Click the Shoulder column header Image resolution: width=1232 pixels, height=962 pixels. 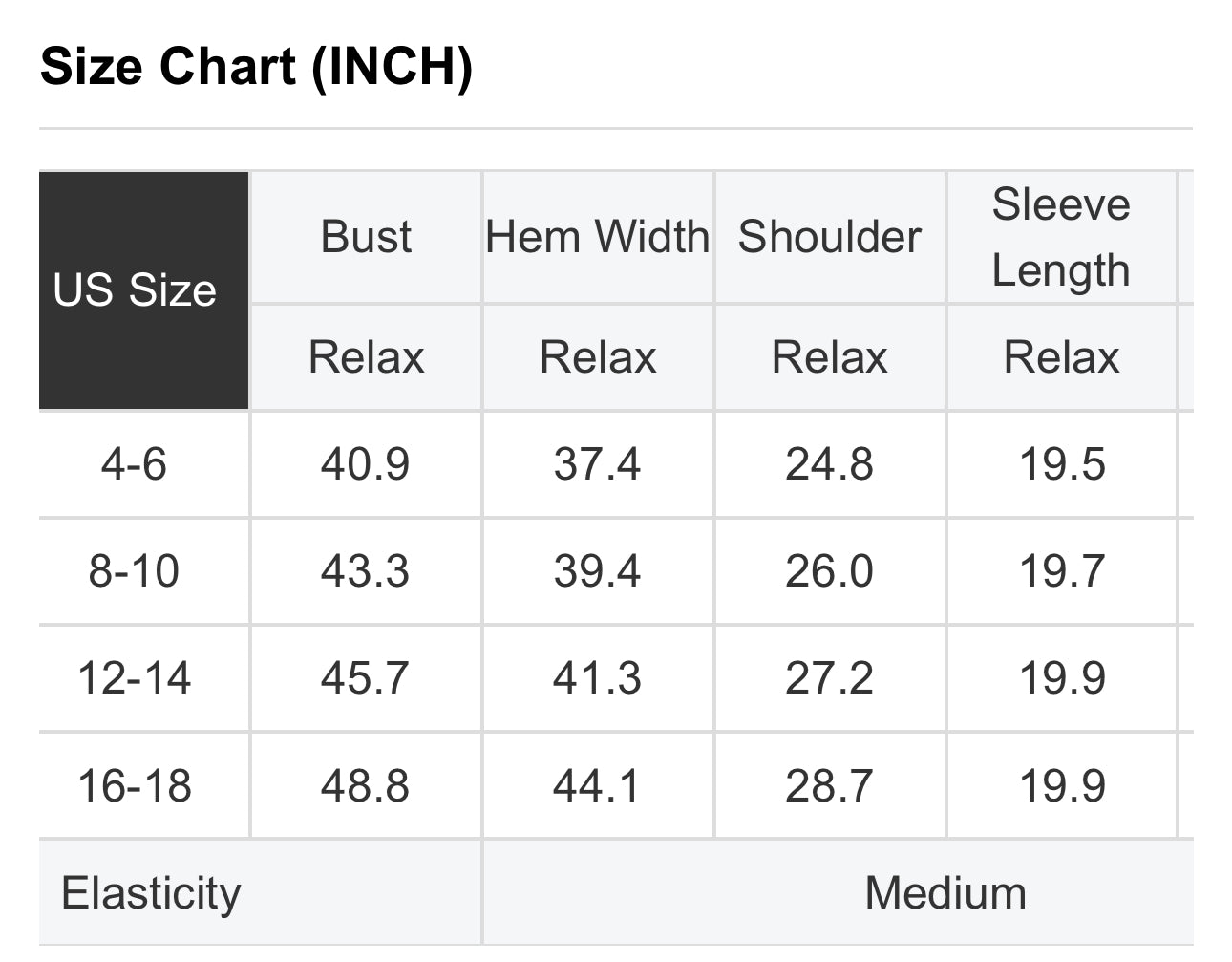pos(829,237)
